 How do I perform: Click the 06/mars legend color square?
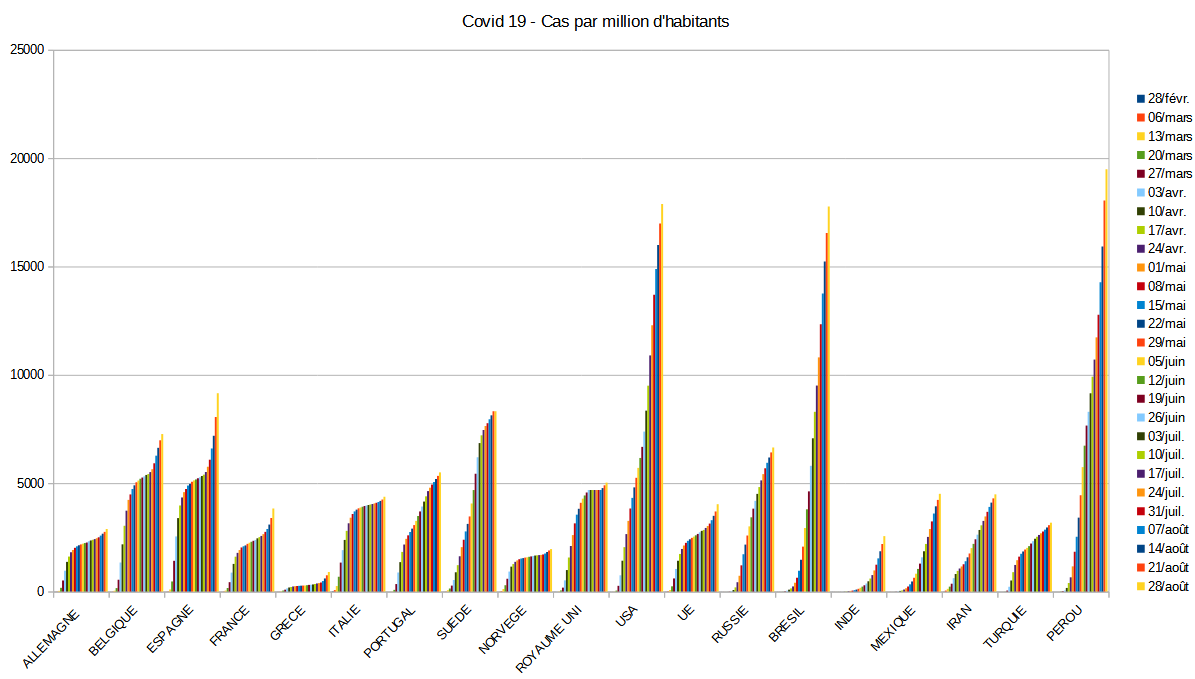(x=1140, y=118)
